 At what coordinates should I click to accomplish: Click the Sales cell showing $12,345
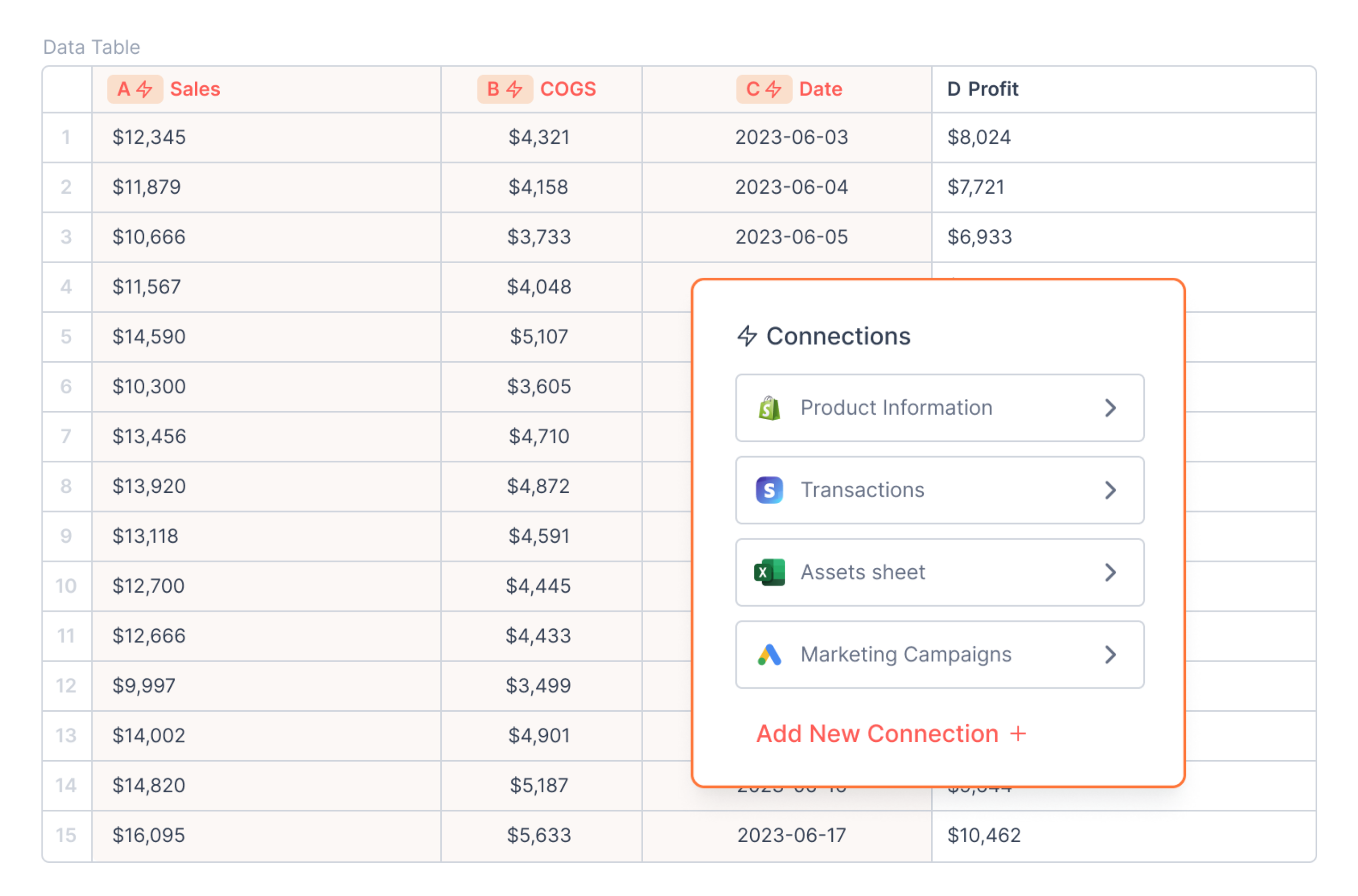(149, 137)
